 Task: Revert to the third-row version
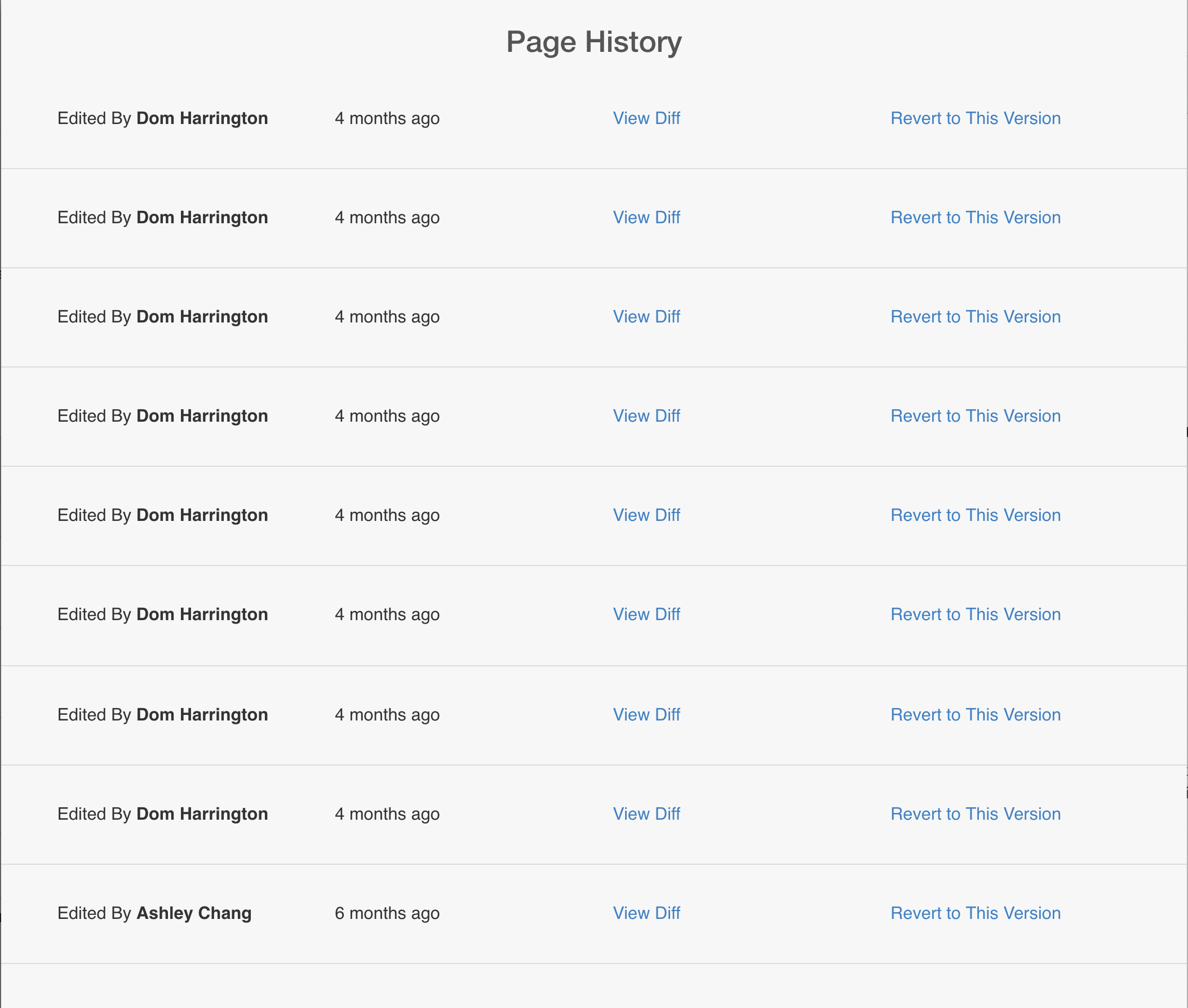[975, 317]
